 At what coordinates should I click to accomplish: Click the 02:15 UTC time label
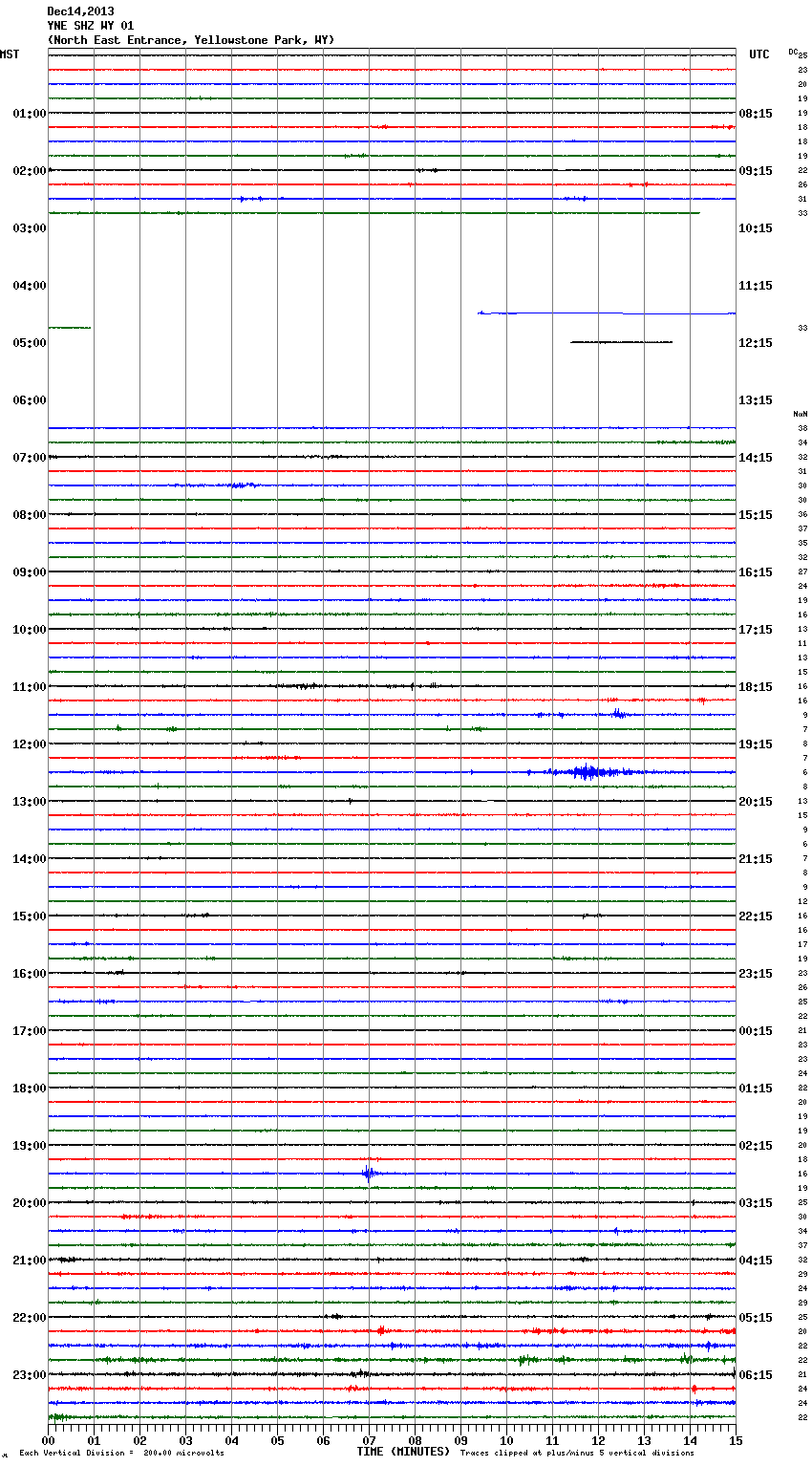(756, 1146)
